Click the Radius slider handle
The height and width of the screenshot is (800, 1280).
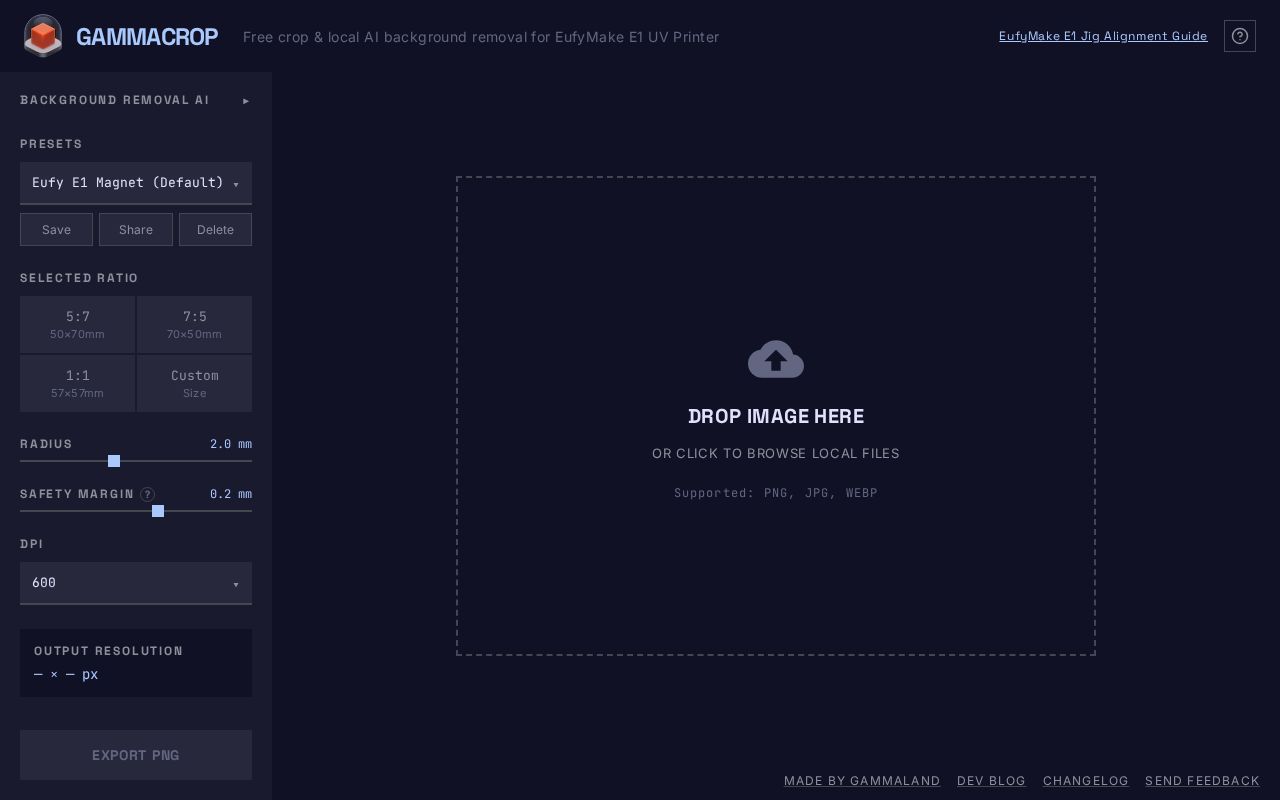(114, 461)
